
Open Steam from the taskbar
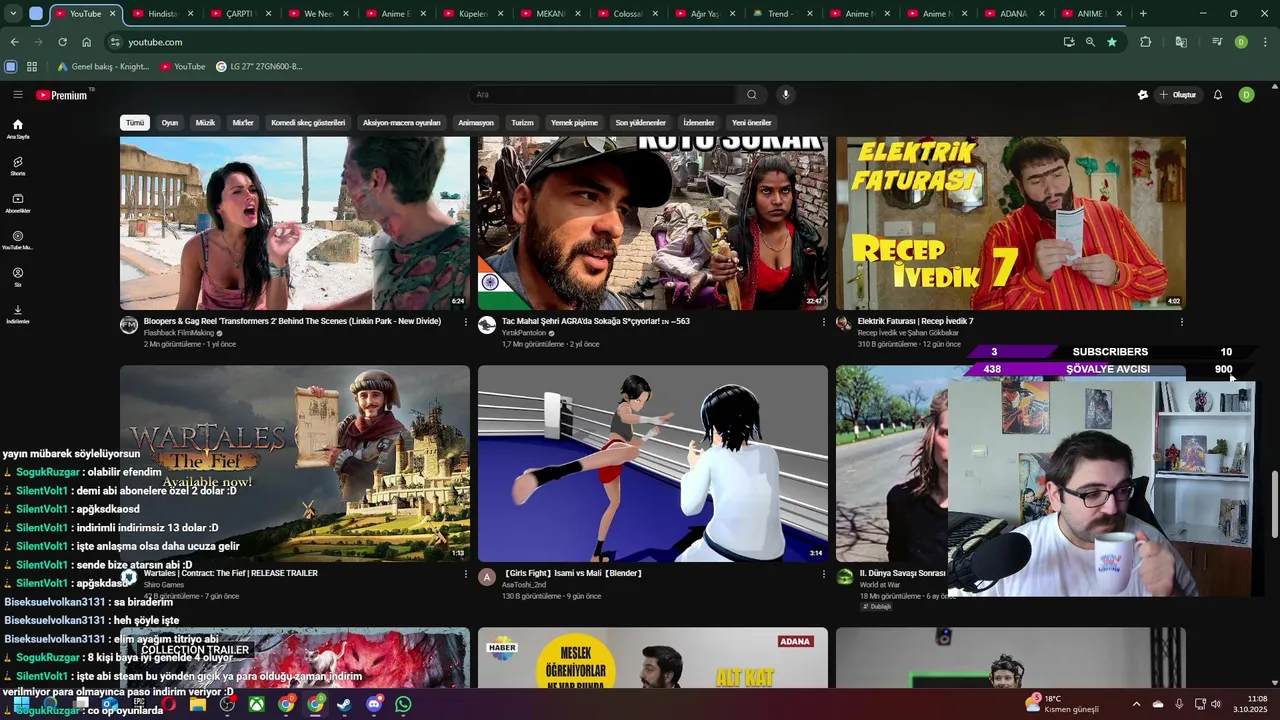tap(344, 704)
